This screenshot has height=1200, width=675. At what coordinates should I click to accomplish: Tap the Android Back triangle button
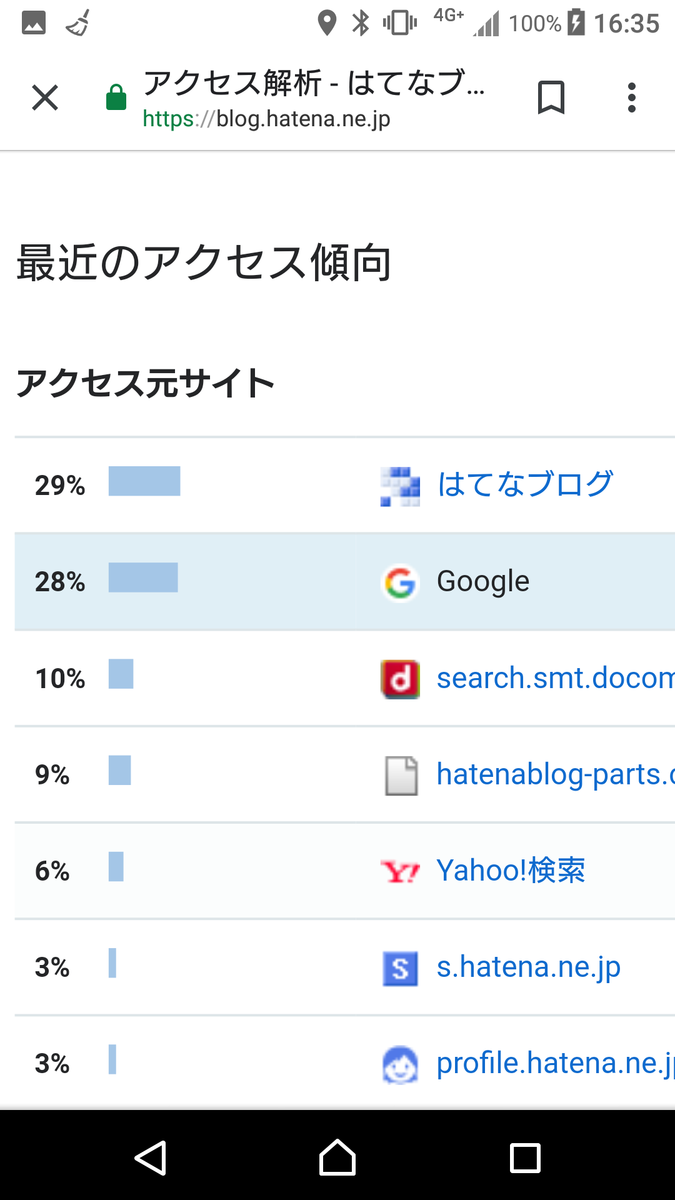[x=150, y=1157]
